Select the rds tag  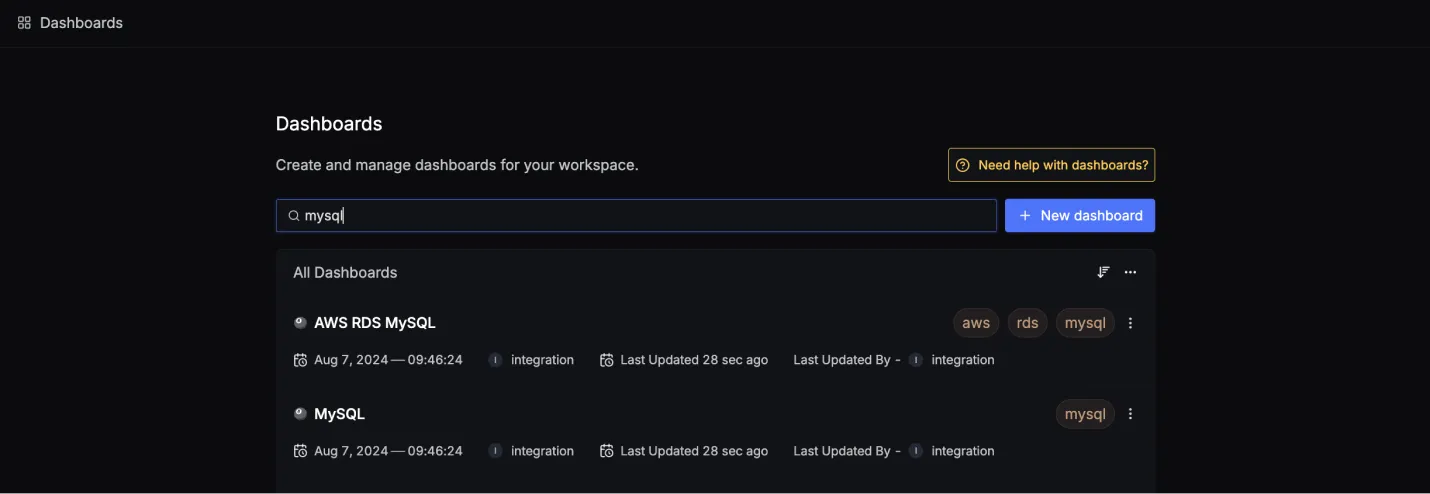pos(1027,323)
